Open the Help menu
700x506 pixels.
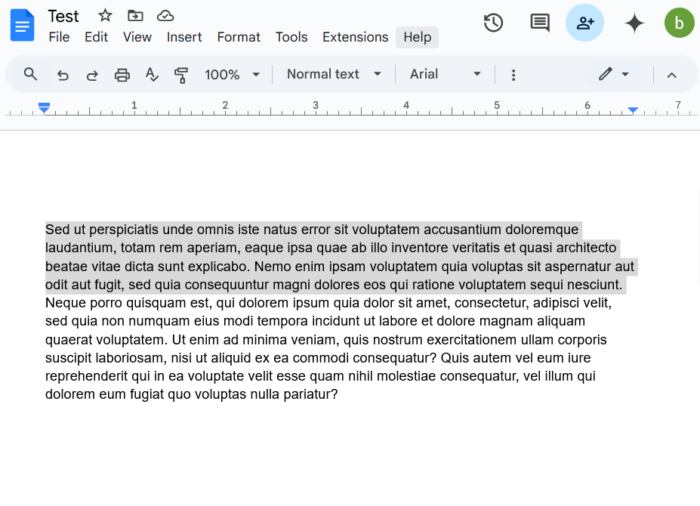[417, 37]
